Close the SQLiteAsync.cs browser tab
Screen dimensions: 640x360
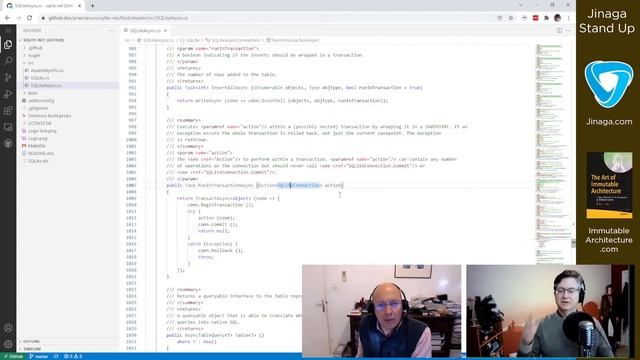(79, 6)
